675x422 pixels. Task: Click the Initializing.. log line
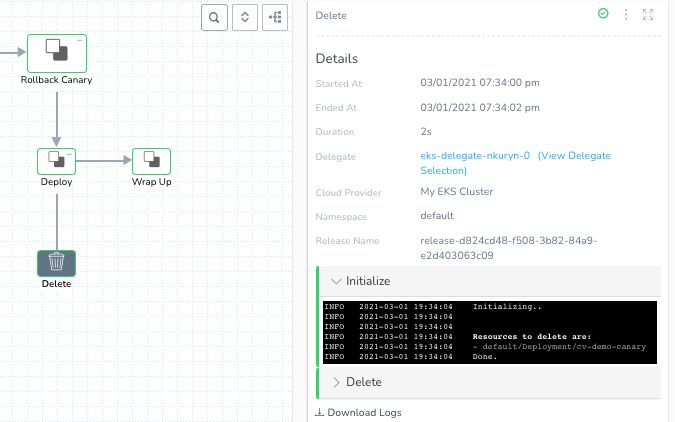(507, 307)
